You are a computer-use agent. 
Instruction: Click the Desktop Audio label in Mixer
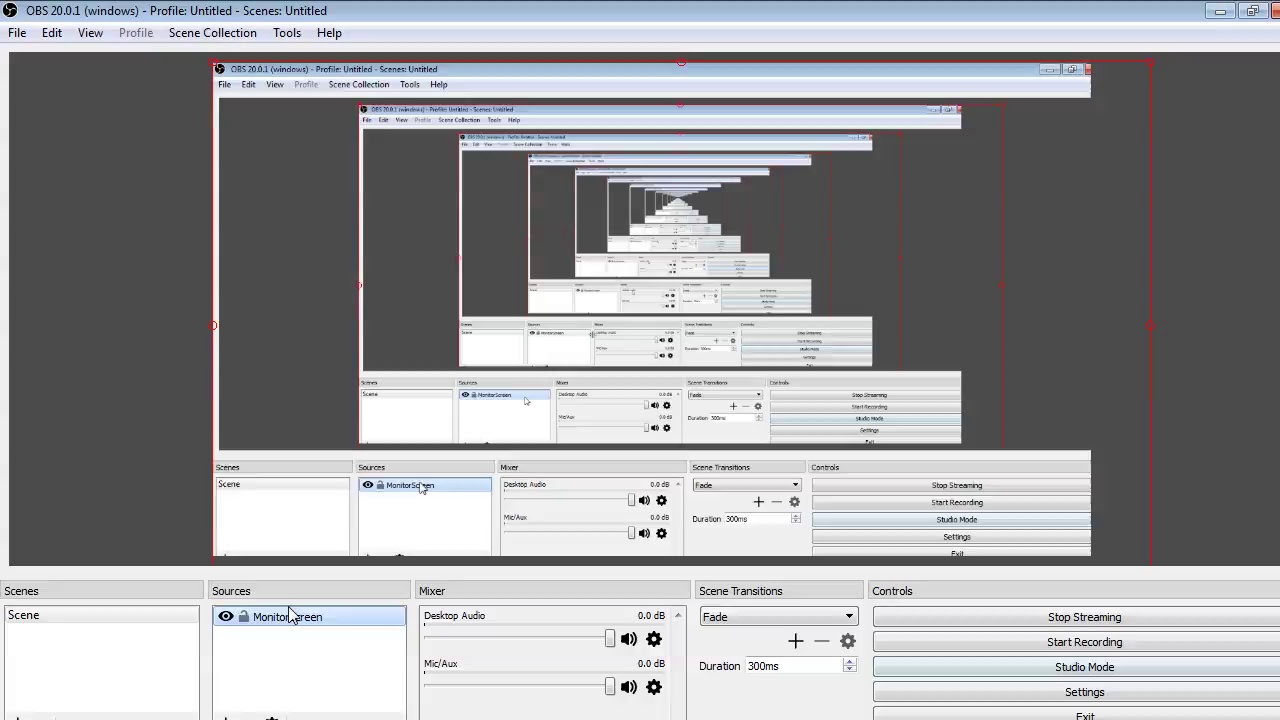(454, 616)
